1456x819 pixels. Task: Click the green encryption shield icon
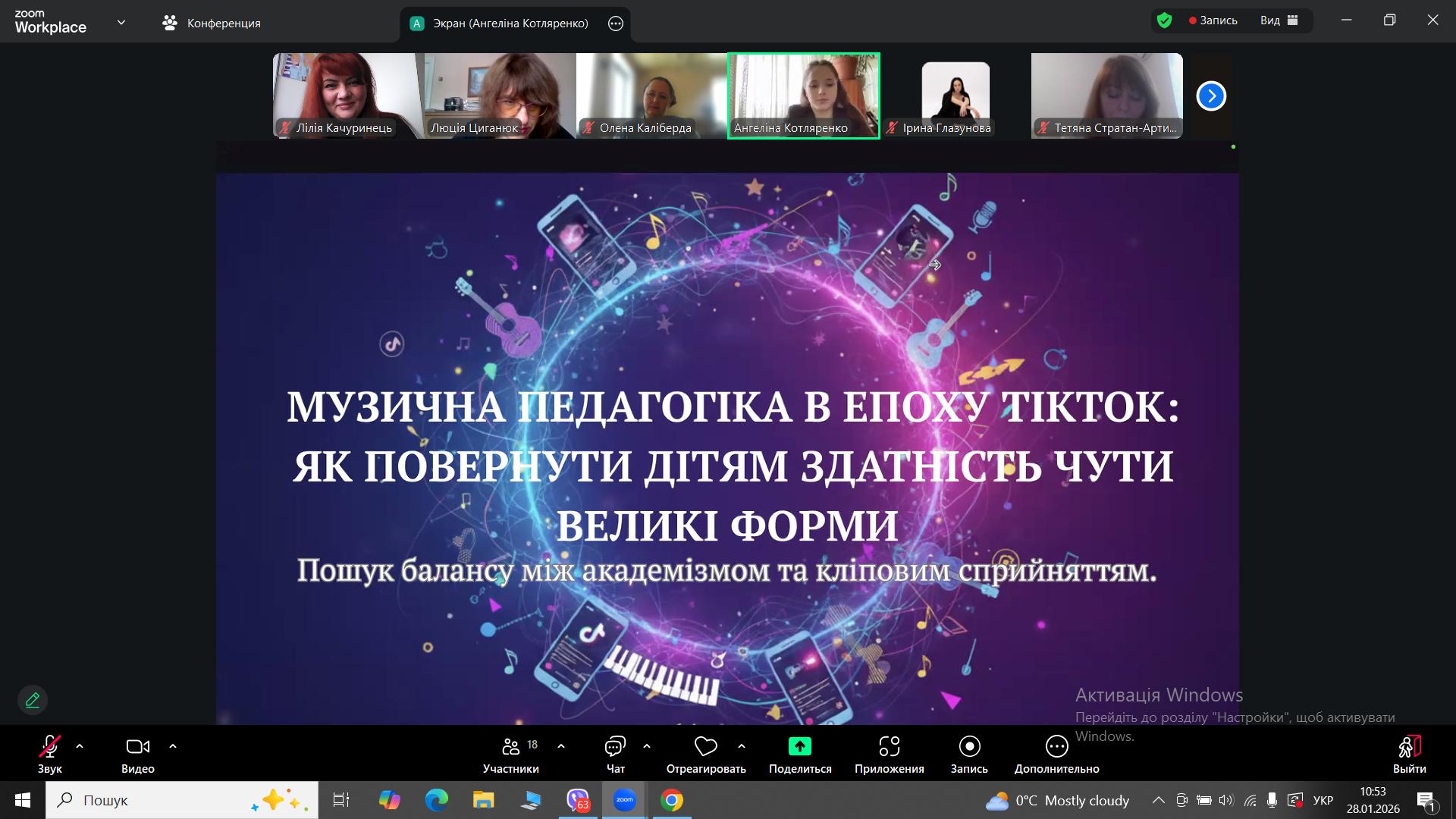tap(1165, 20)
